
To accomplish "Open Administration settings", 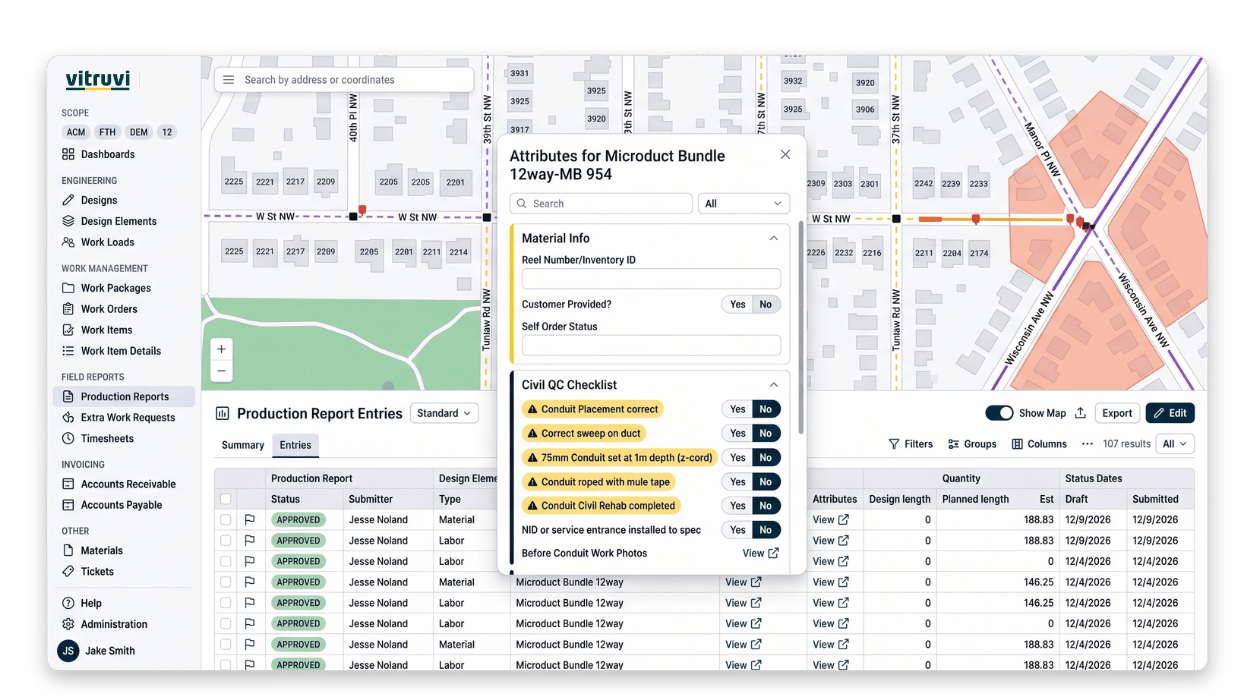I will pyautogui.click(x=104, y=624).
